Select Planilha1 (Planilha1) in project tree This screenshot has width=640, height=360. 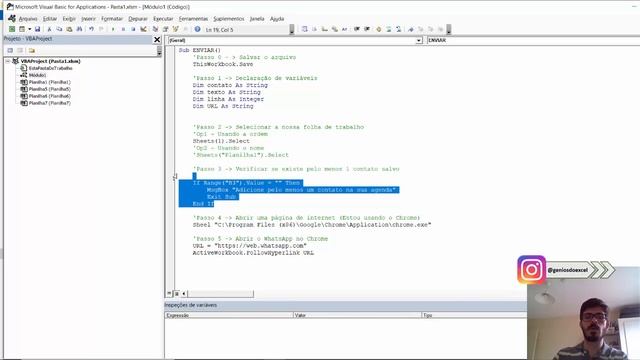coord(49,82)
